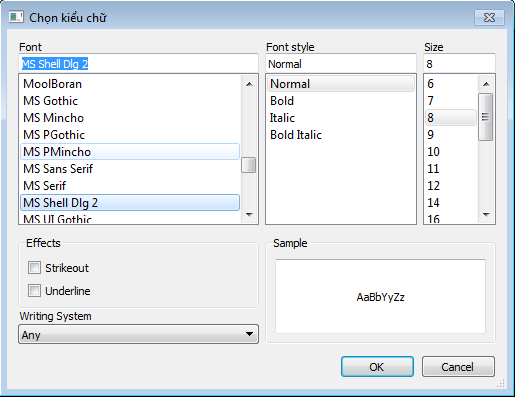This screenshot has width=515, height=397.
Task: Click the font list scroll up arrow
Action: click(249, 84)
